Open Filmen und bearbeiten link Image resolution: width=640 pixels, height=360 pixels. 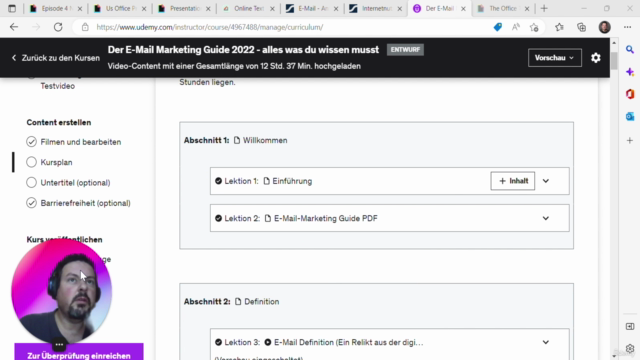[80, 142]
